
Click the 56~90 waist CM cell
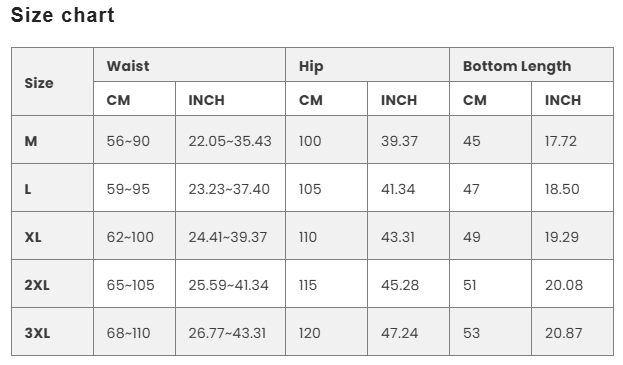[x=134, y=140]
